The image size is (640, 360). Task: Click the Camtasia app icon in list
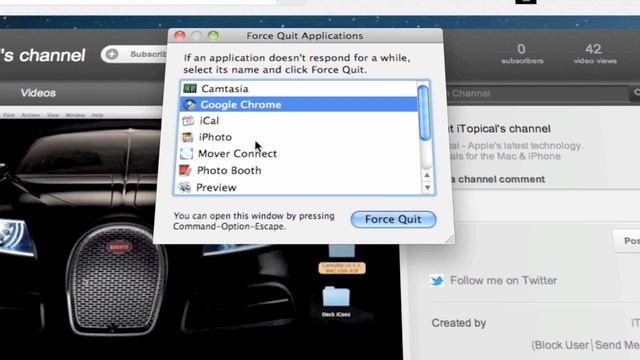(x=190, y=89)
